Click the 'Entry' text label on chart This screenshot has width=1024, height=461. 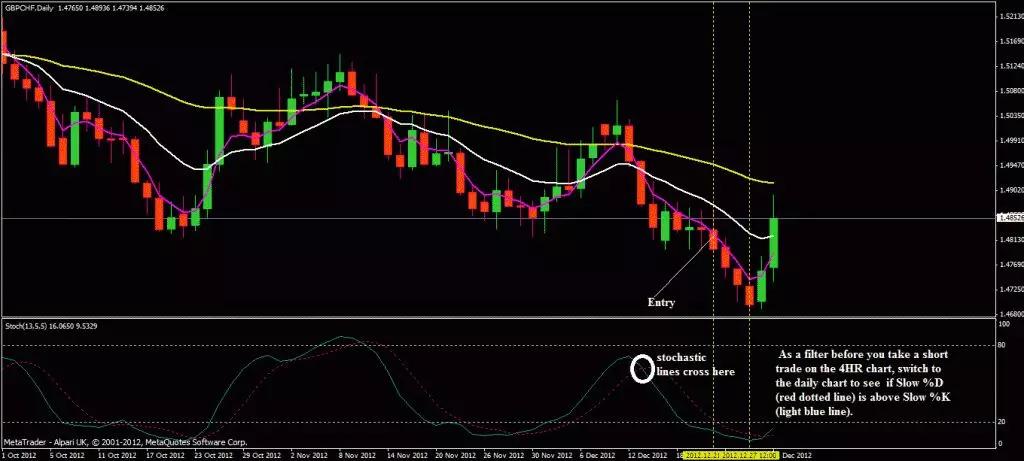tap(664, 300)
